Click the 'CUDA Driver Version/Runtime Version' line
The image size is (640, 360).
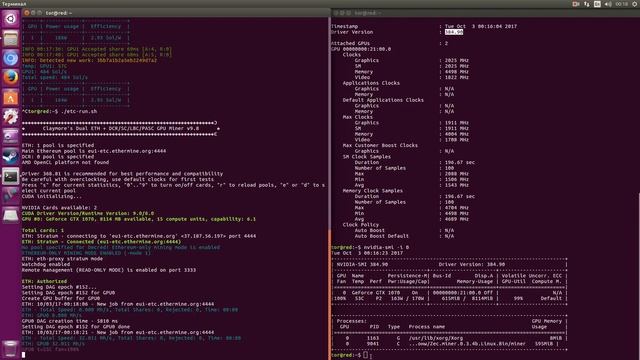point(88,213)
